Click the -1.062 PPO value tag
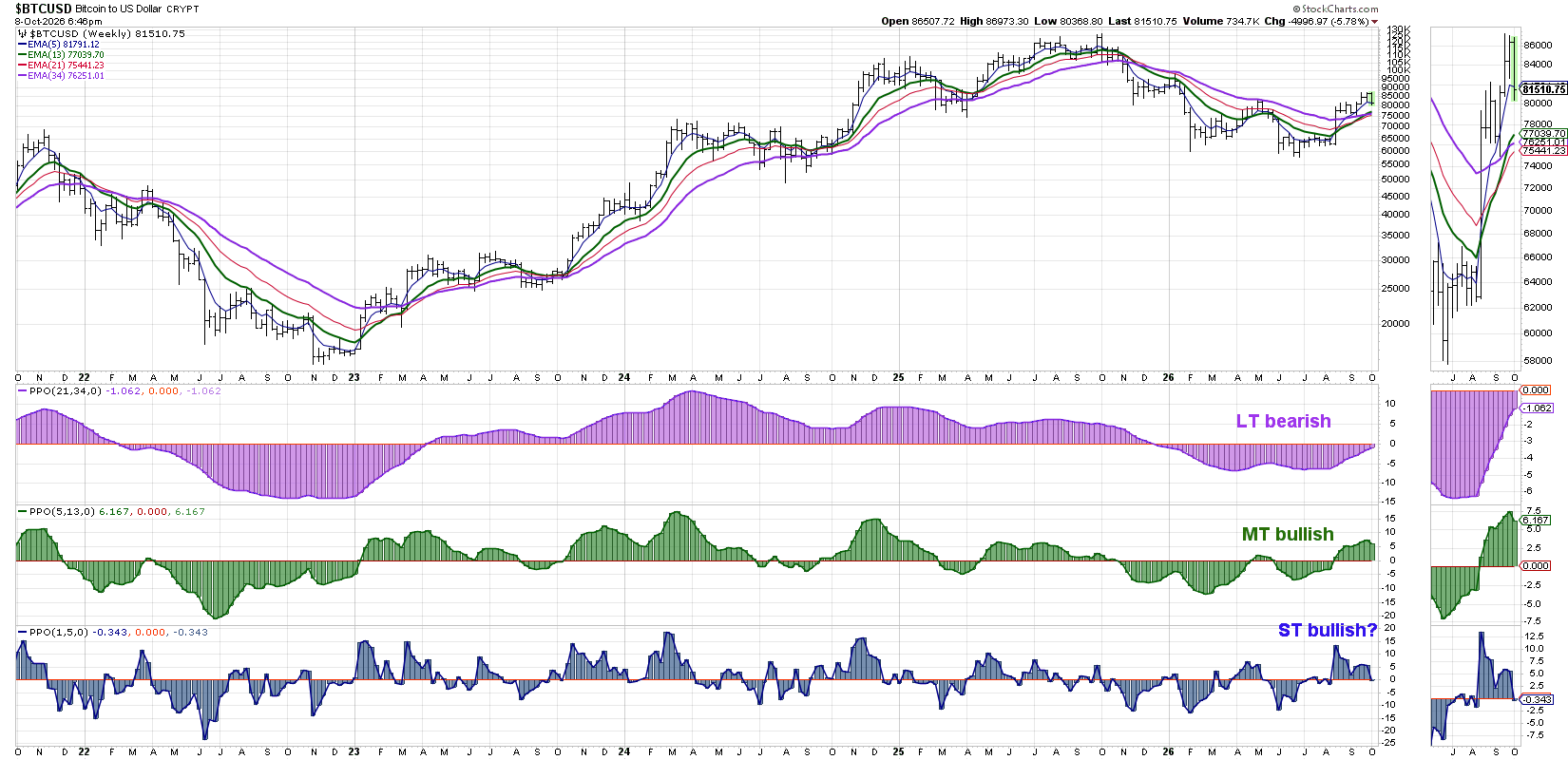Image resolution: width=1568 pixels, height=760 pixels. point(1539,408)
